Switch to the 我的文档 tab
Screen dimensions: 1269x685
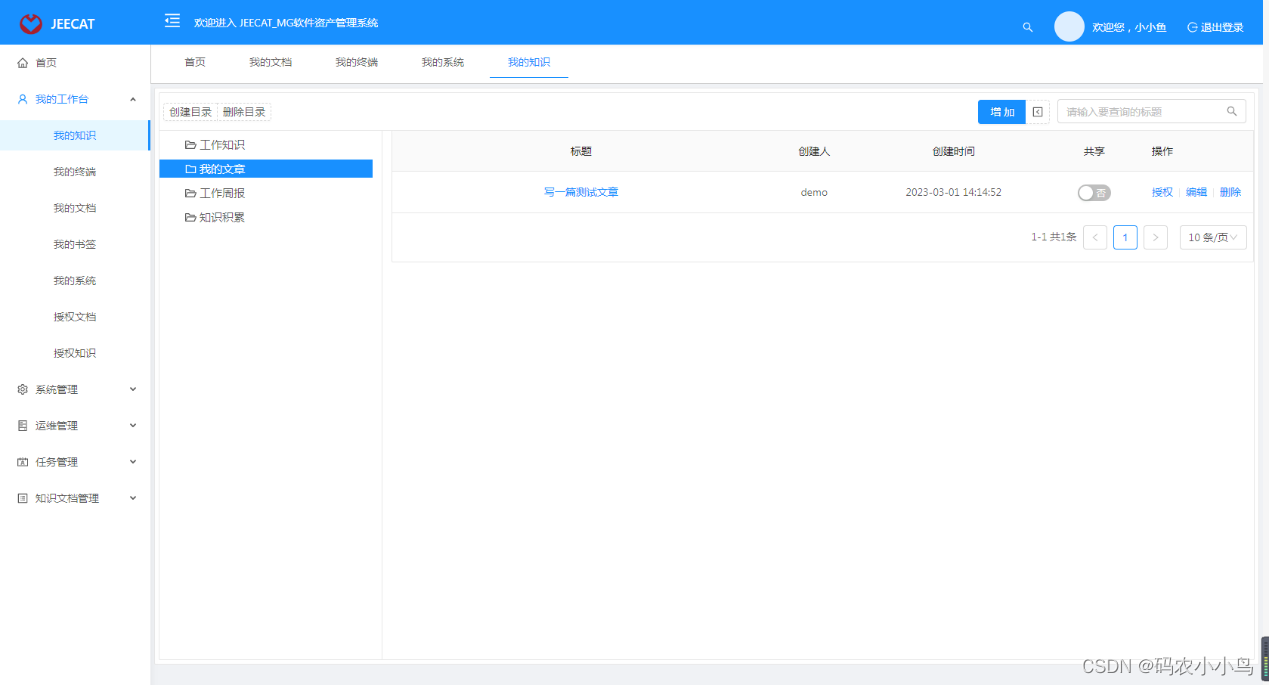coord(270,62)
